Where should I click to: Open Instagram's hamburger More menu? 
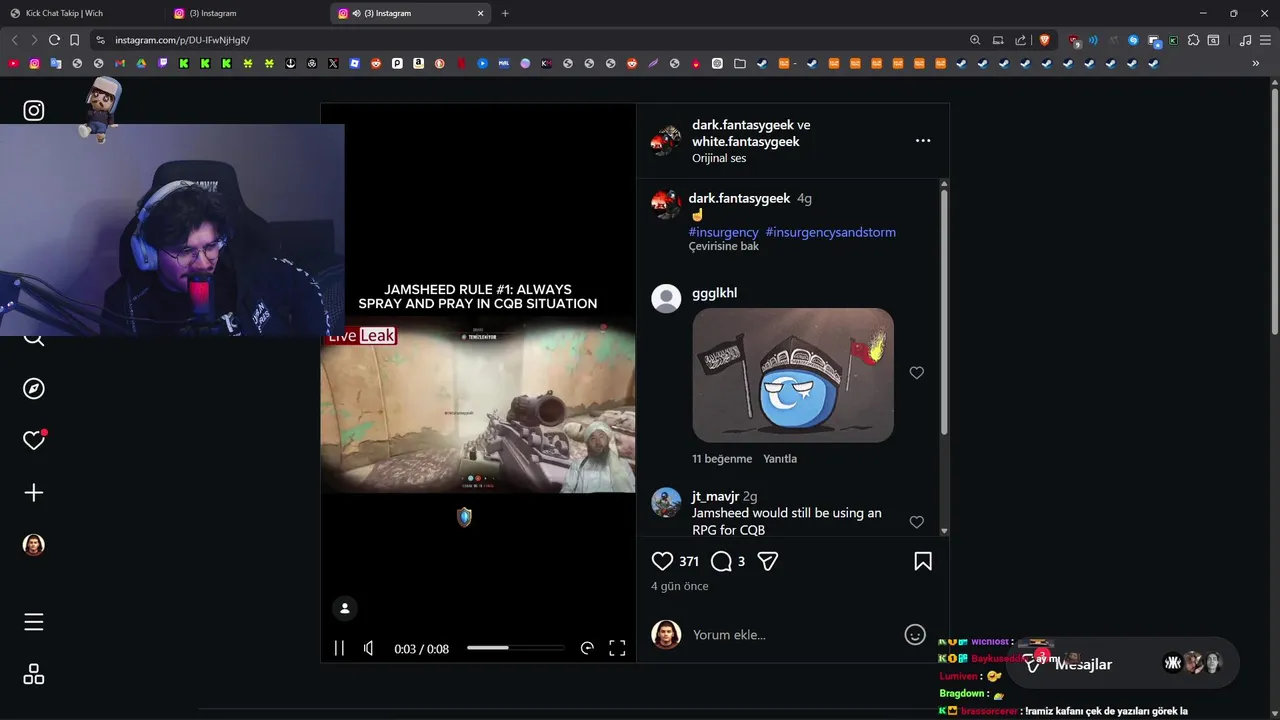(x=34, y=622)
